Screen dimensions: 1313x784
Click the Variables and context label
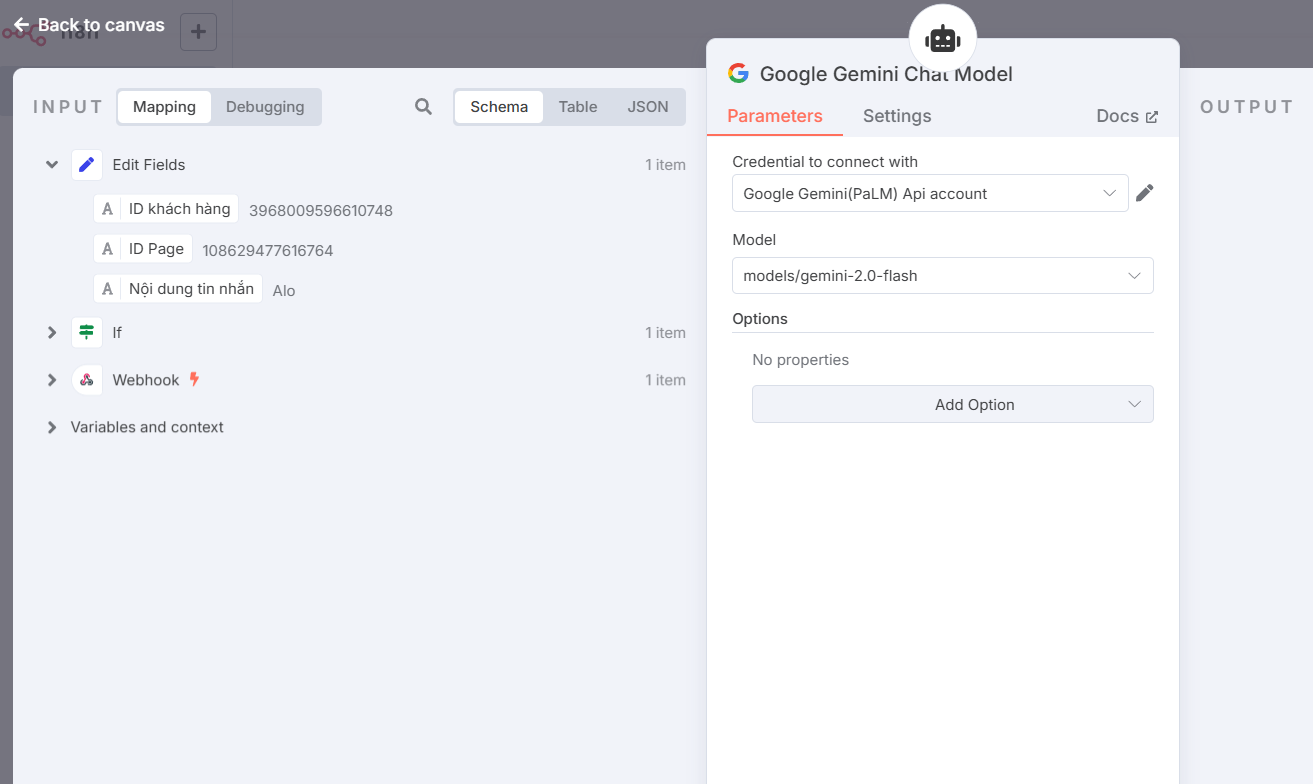(x=147, y=427)
